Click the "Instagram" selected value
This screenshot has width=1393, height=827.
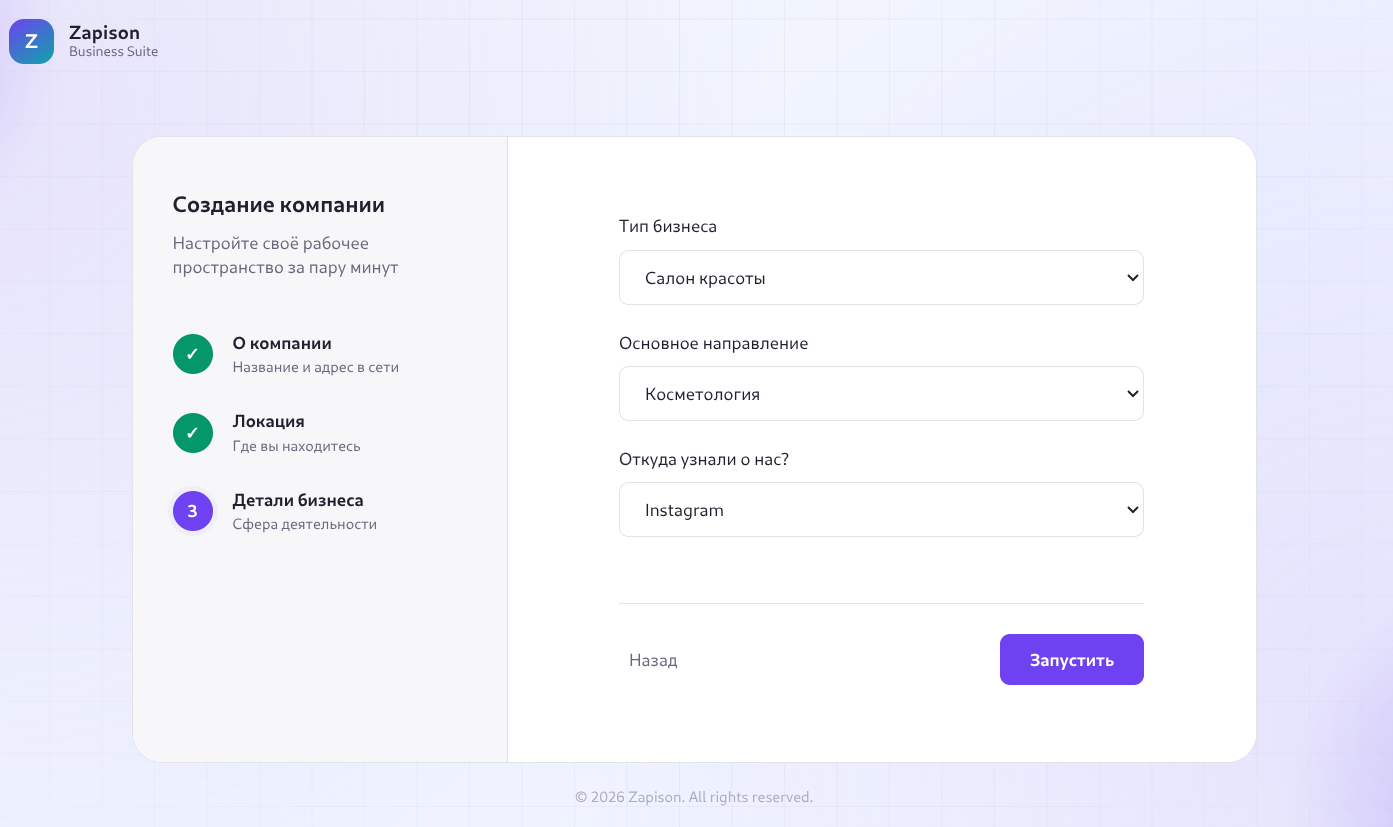[x=684, y=511]
